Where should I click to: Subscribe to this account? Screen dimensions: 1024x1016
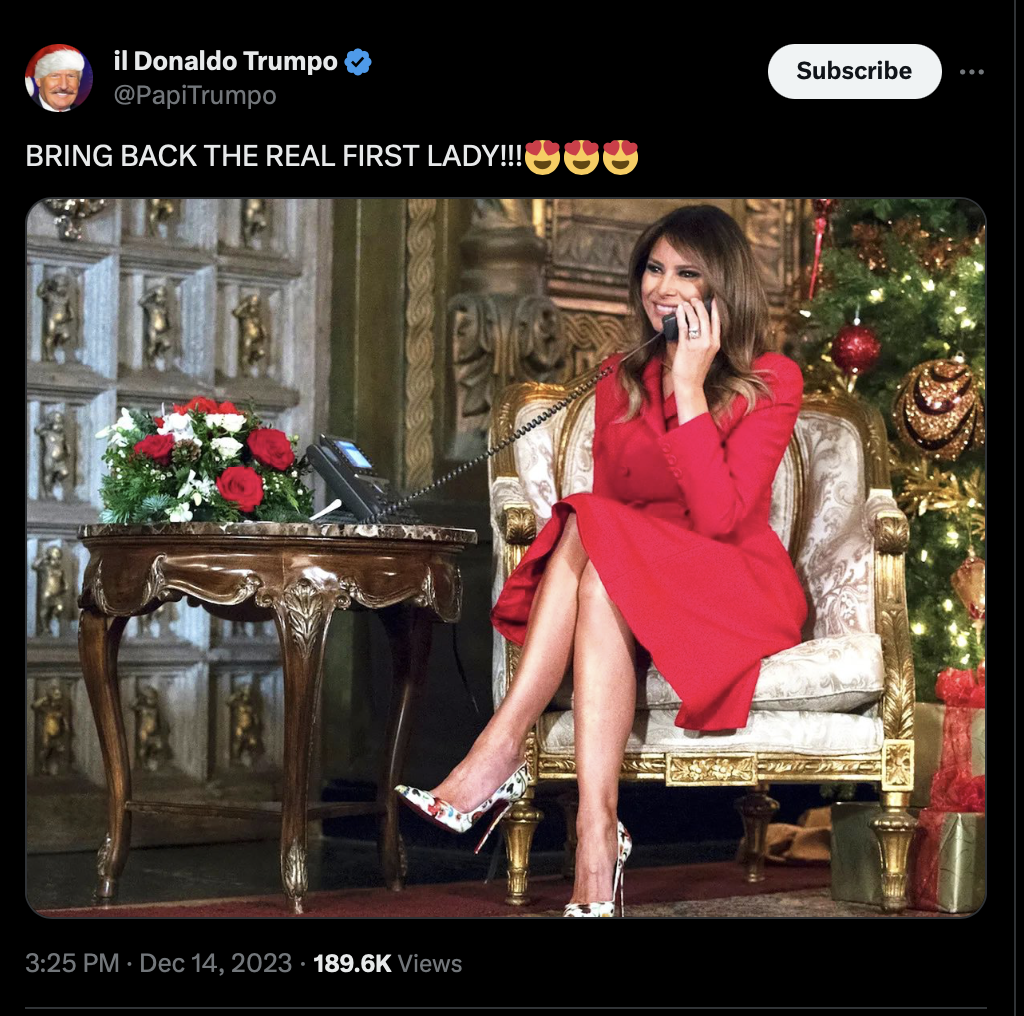pos(854,71)
